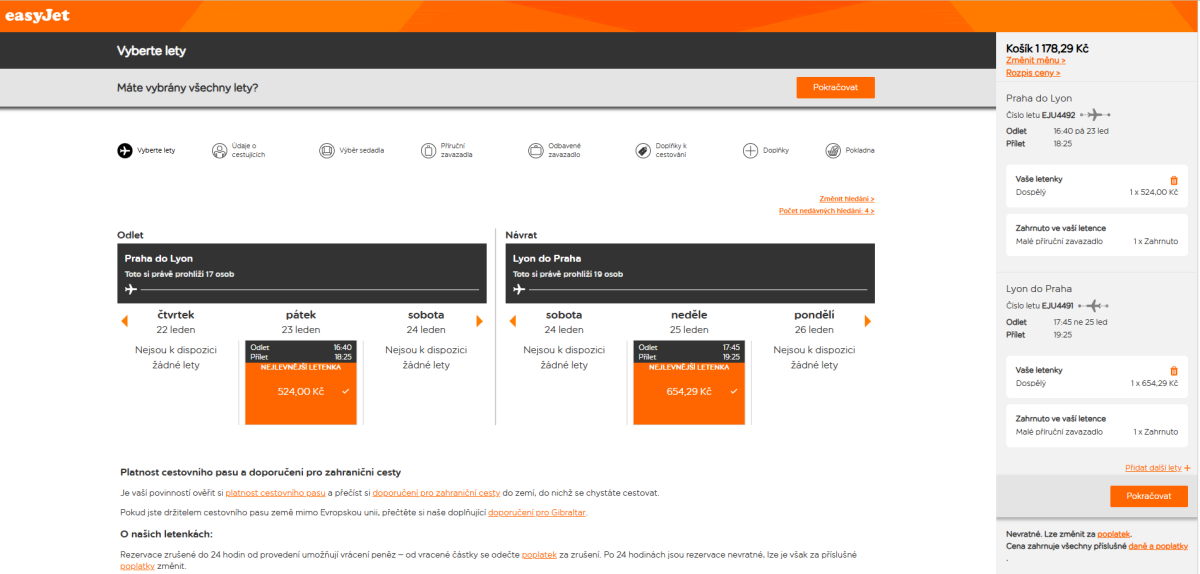The width and height of the screenshot is (1200, 574).
Task: Click the Vyberte lety airplane step icon
Action: coord(125,151)
